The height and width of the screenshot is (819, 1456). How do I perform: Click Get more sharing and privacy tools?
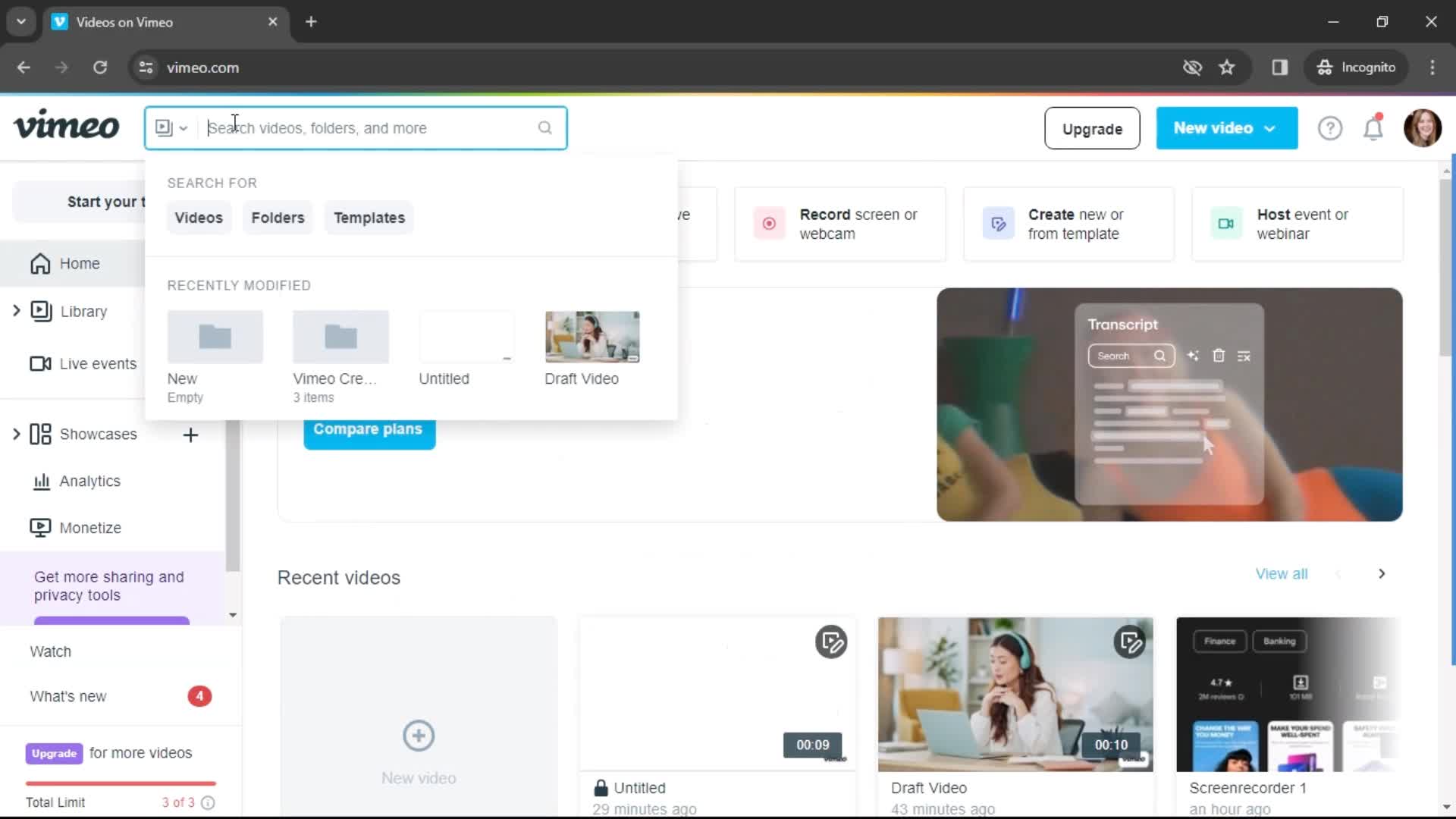[x=109, y=586]
